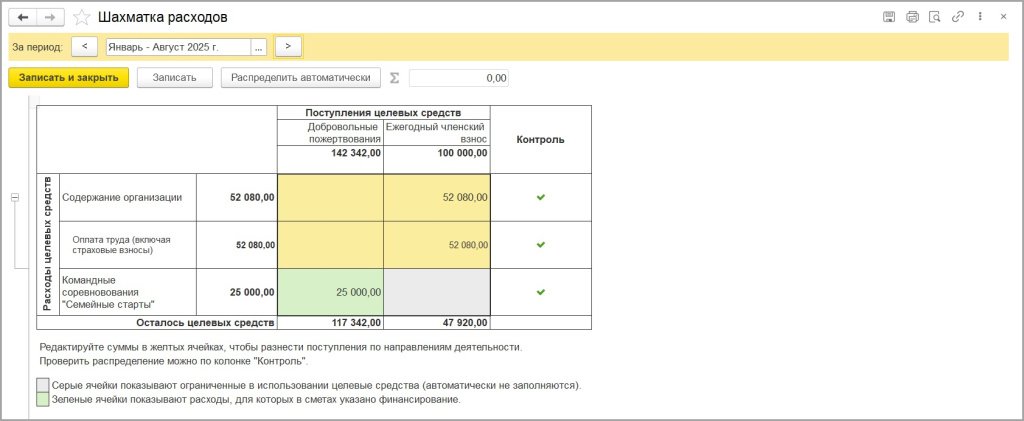Click the save floppy disk icon

pos(889,17)
